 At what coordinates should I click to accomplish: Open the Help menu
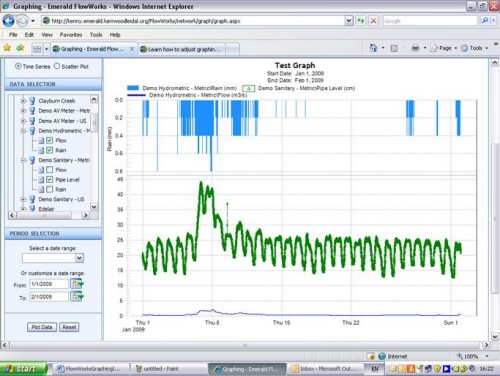click(x=115, y=35)
